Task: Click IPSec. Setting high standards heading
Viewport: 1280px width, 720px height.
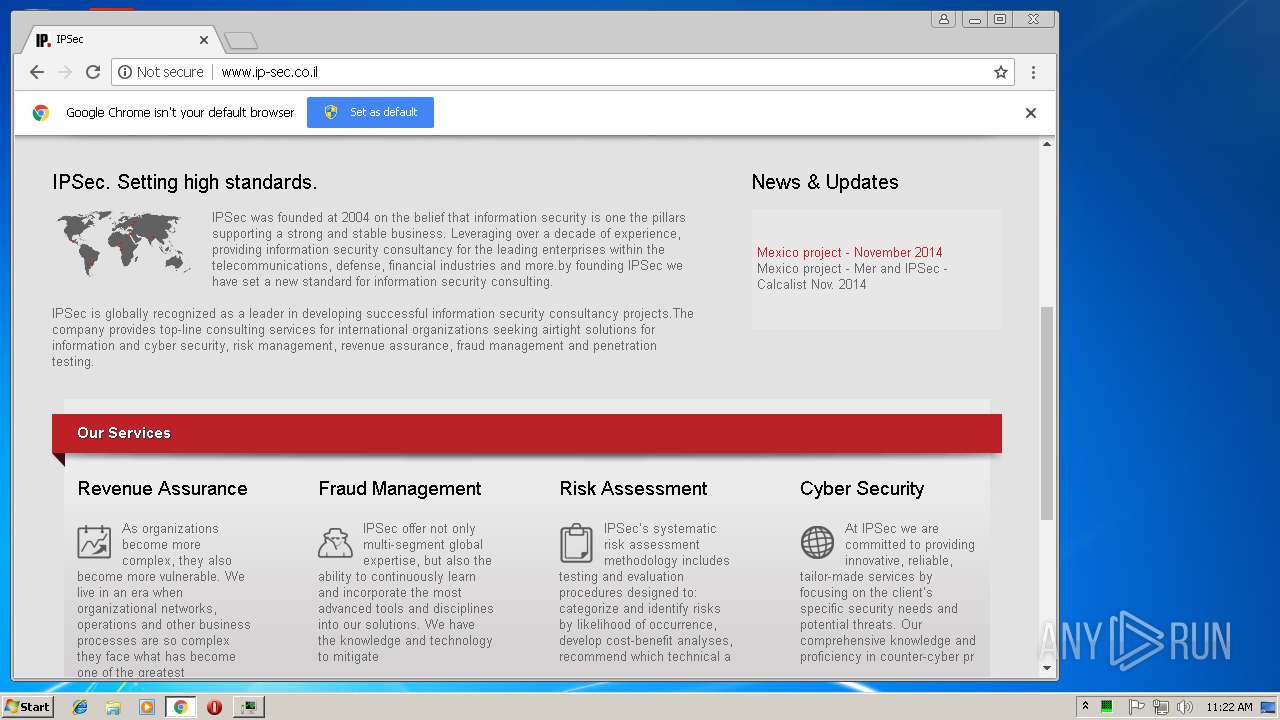Action: pyautogui.click(x=185, y=182)
